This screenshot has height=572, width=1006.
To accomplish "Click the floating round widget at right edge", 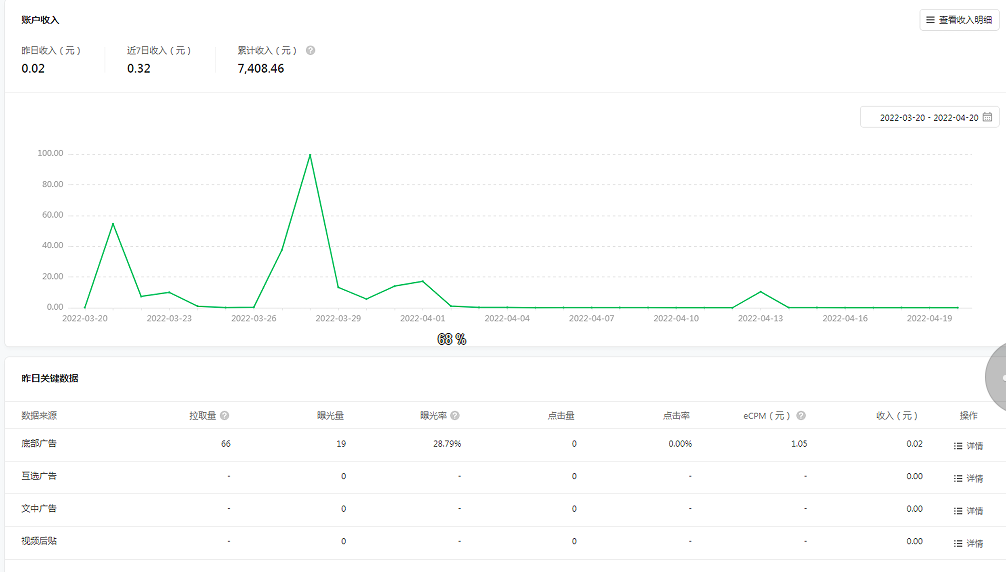I will (x=996, y=377).
